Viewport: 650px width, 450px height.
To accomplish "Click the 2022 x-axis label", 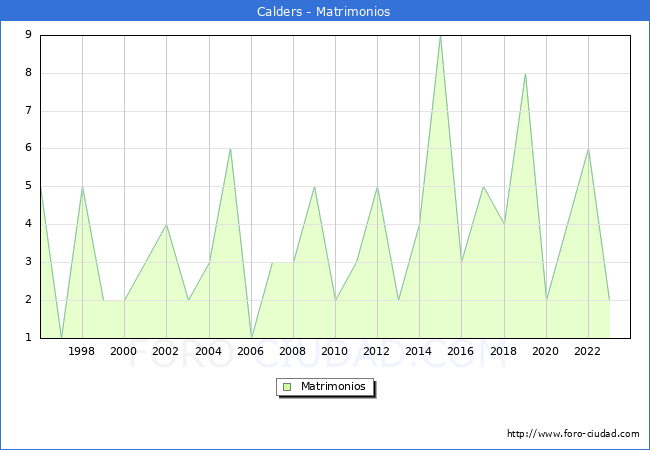I will [x=588, y=351].
